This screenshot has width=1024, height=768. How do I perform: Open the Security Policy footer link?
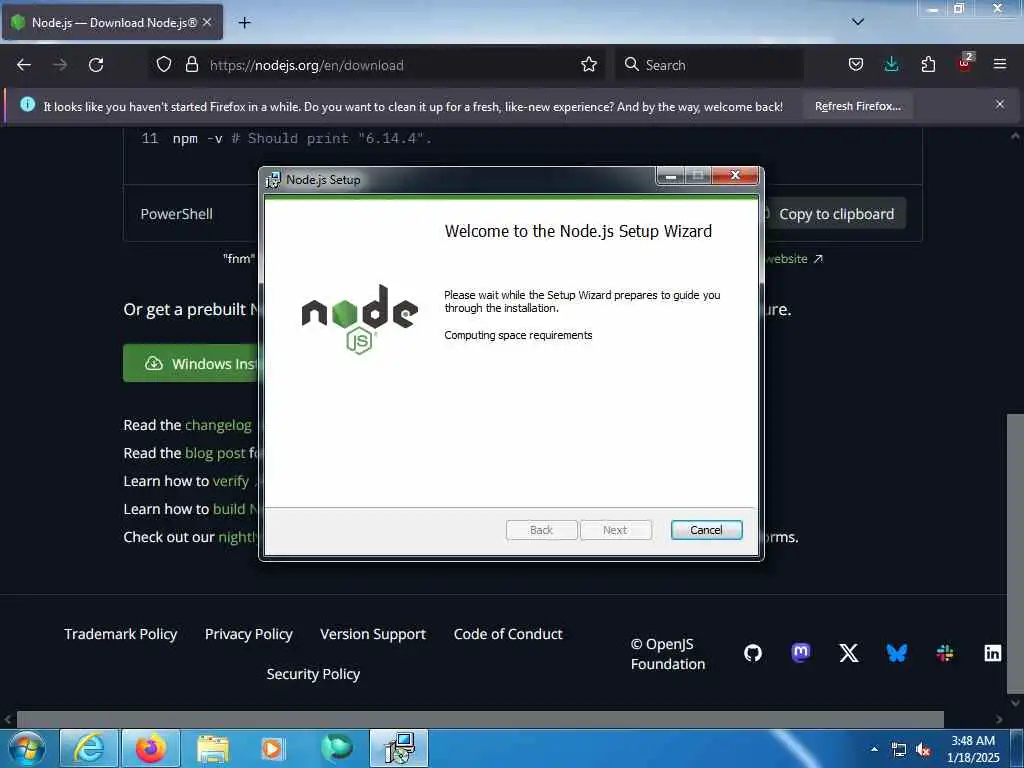(x=313, y=674)
